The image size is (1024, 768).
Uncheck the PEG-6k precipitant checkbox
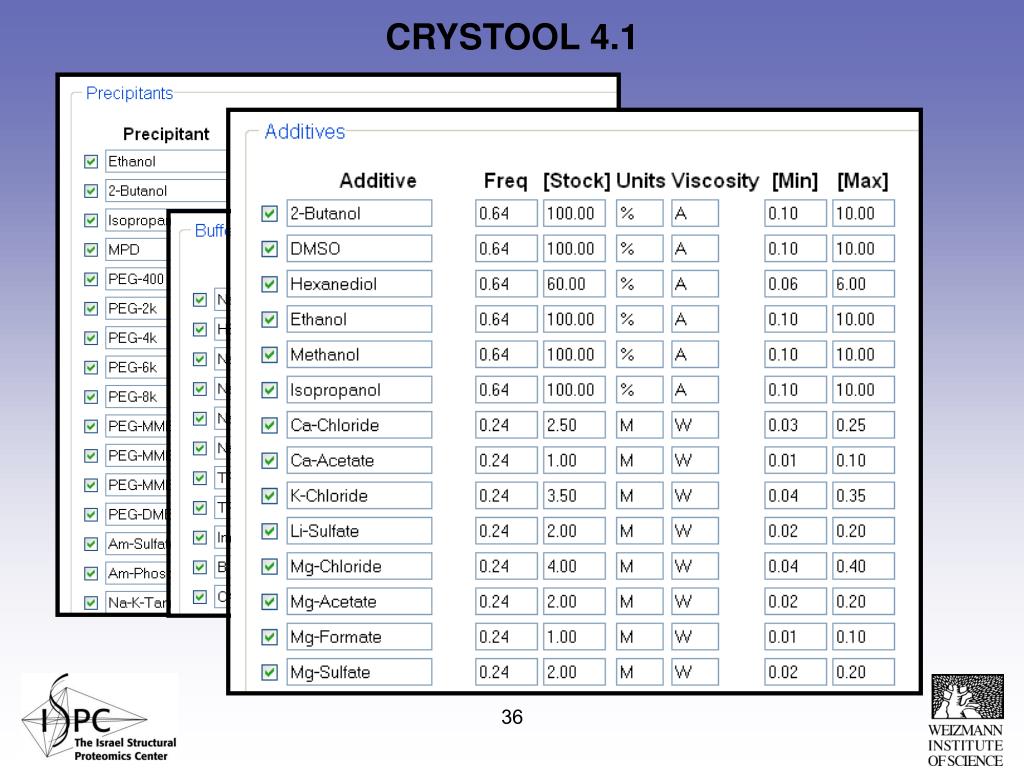(x=91, y=367)
